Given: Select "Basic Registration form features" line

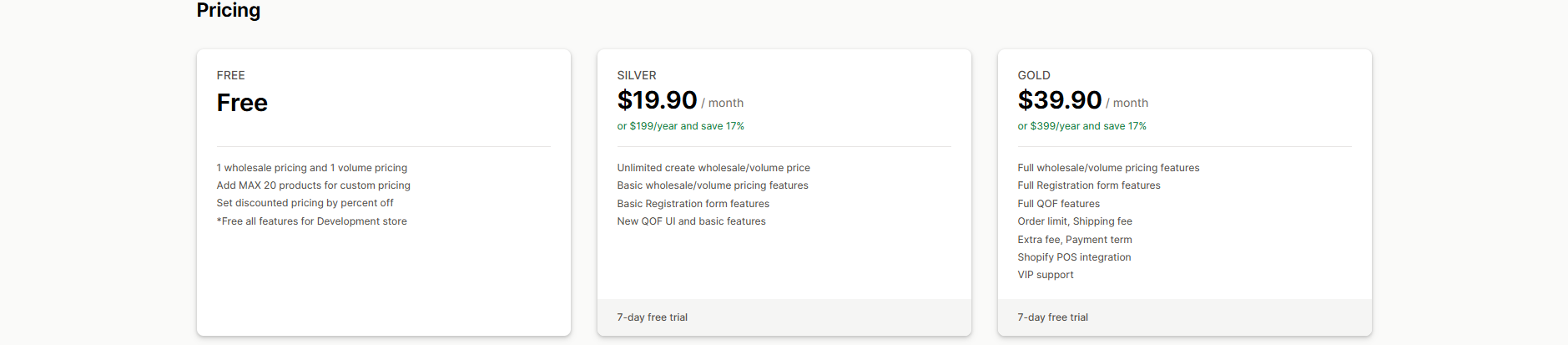Looking at the screenshot, I should click(693, 204).
